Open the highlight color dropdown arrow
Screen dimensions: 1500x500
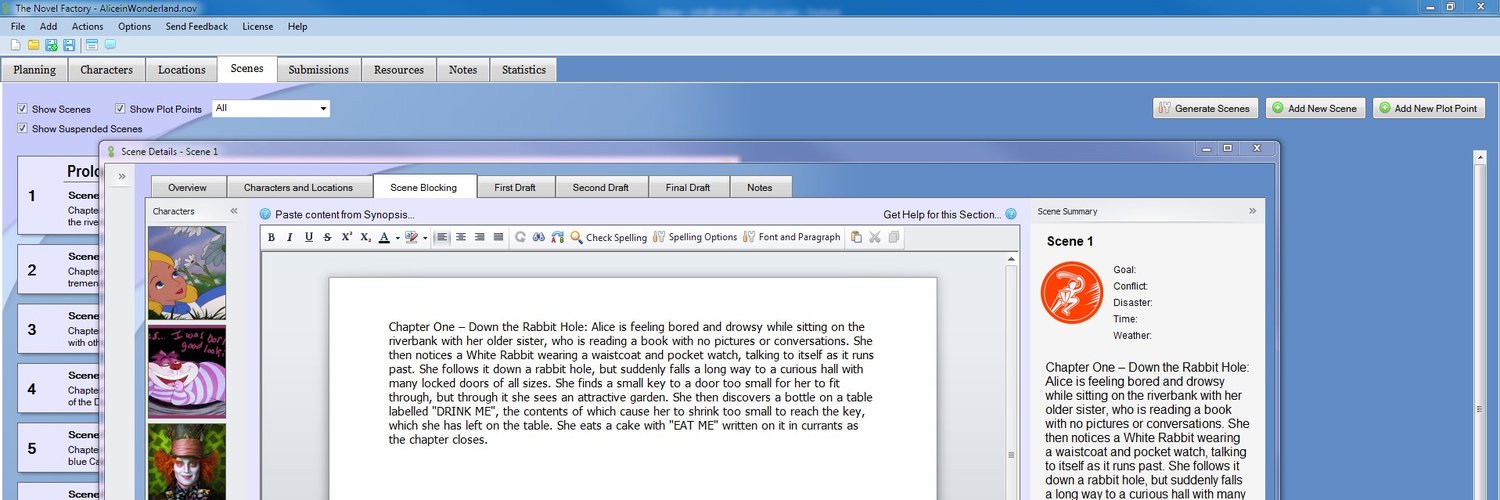(425, 238)
